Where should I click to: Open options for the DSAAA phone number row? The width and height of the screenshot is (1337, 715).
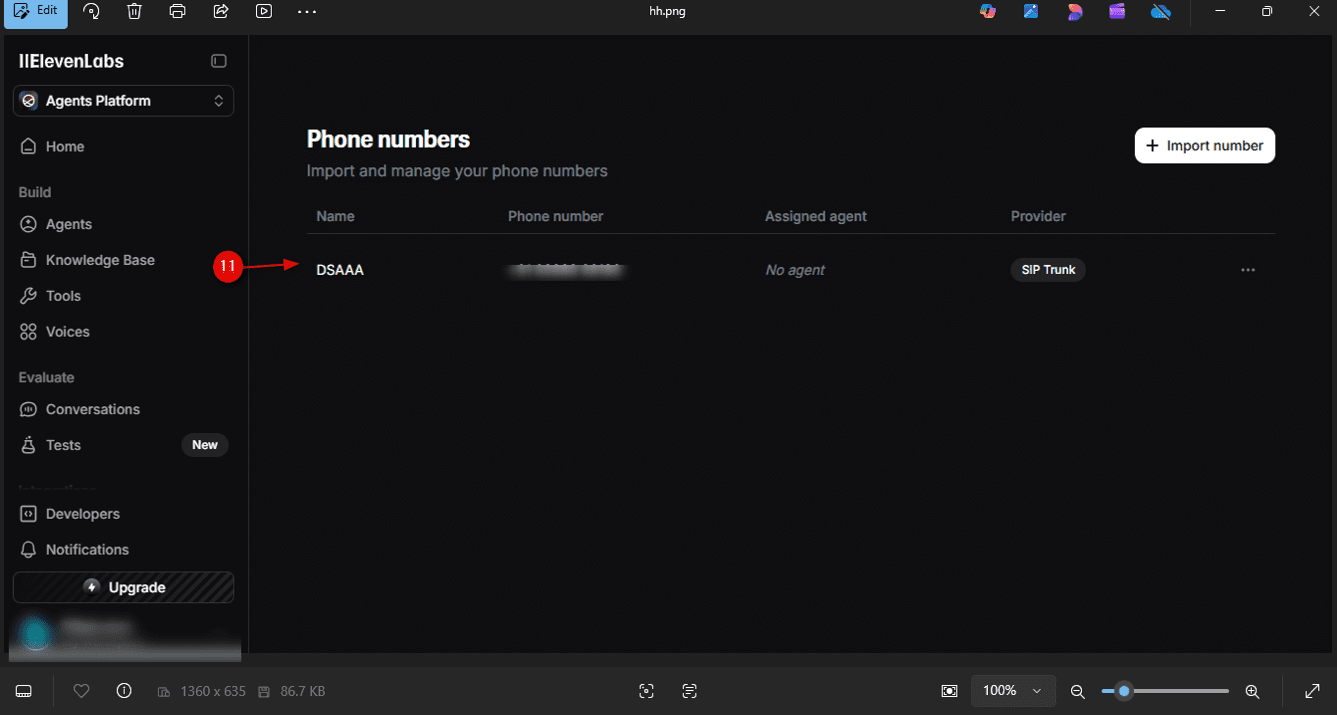tap(1247, 269)
